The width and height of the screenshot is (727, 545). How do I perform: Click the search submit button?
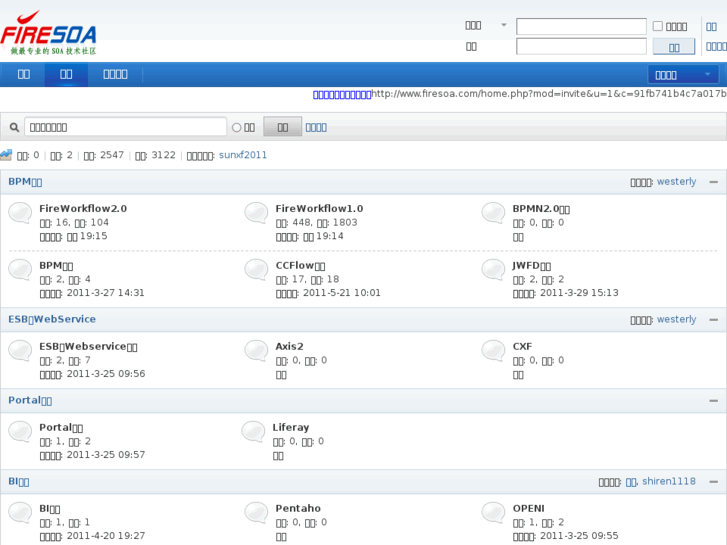click(282, 127)
